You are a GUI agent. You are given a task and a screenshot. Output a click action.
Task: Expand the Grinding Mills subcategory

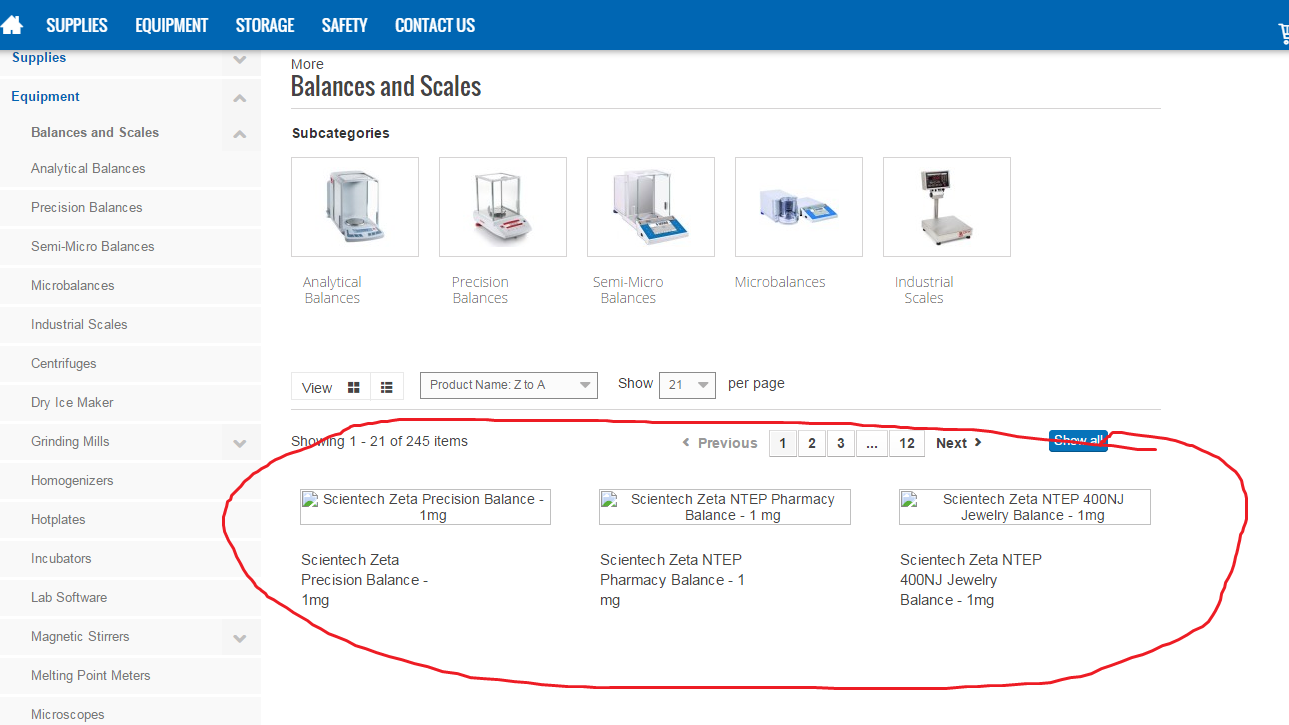240,443
